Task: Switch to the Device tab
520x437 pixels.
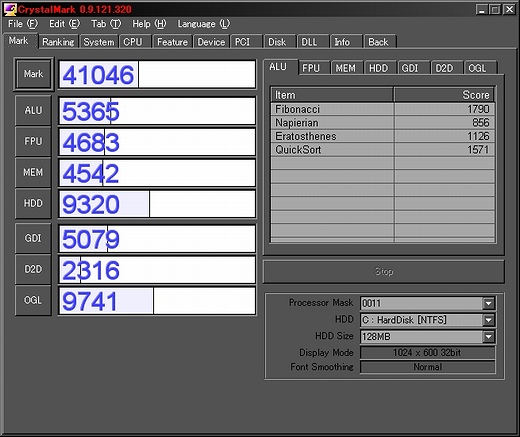Action: click(211, 42)
